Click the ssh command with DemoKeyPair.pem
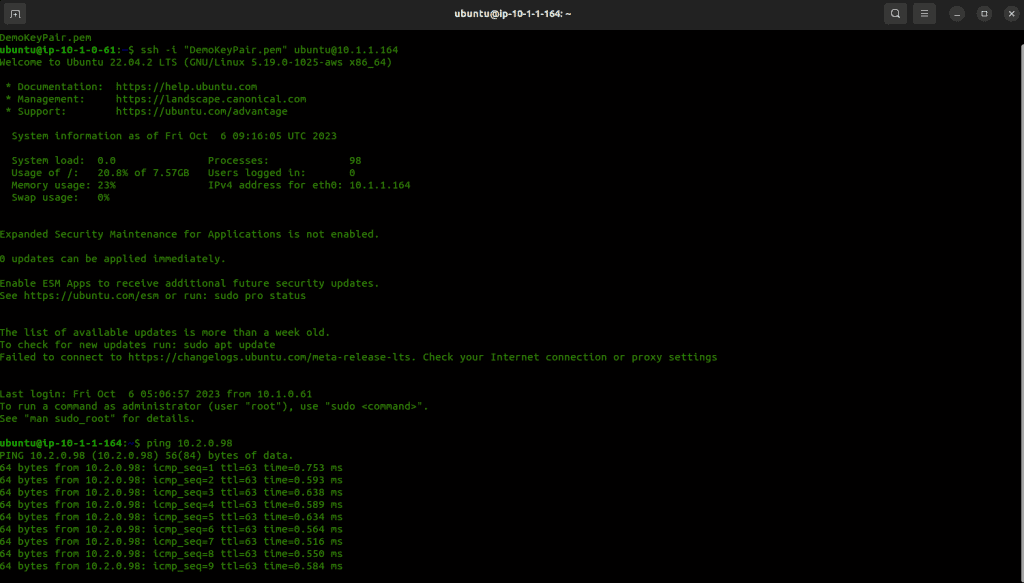This screenshot has width=1024, height=583. pos(268,50)
